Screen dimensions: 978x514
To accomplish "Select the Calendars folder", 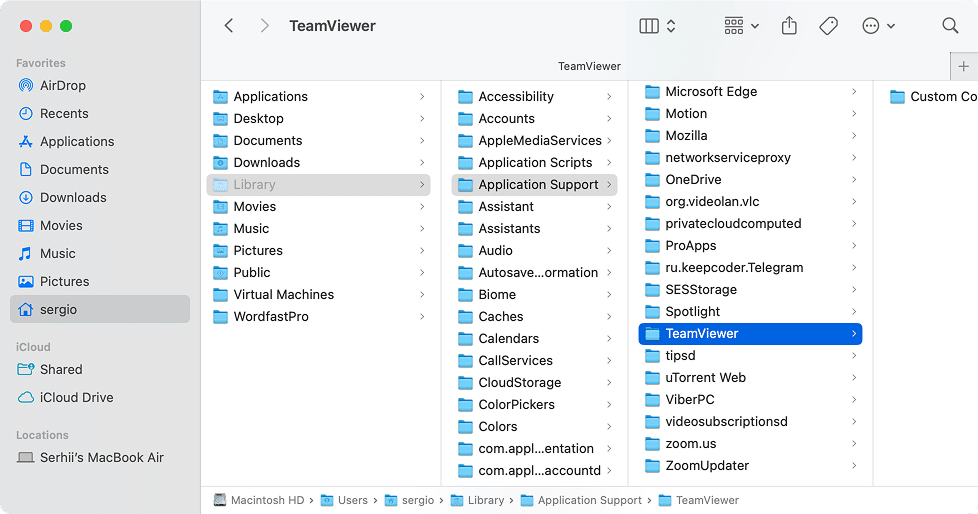I will click(x=535, y=339).
